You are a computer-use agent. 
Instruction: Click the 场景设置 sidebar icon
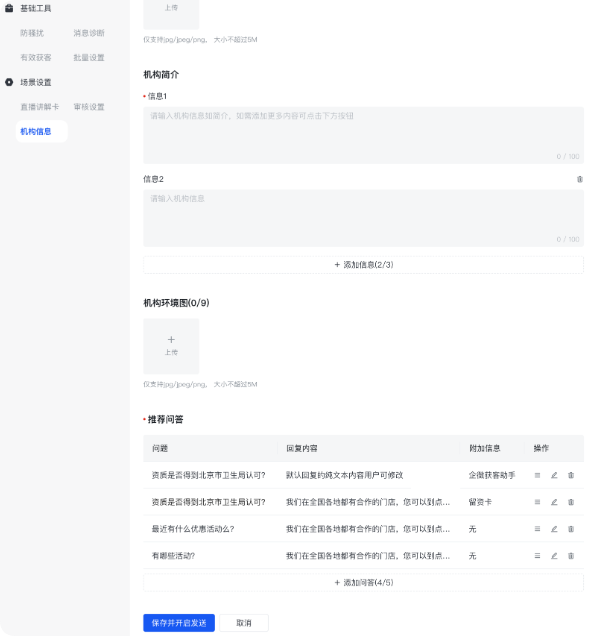[9, 82]
